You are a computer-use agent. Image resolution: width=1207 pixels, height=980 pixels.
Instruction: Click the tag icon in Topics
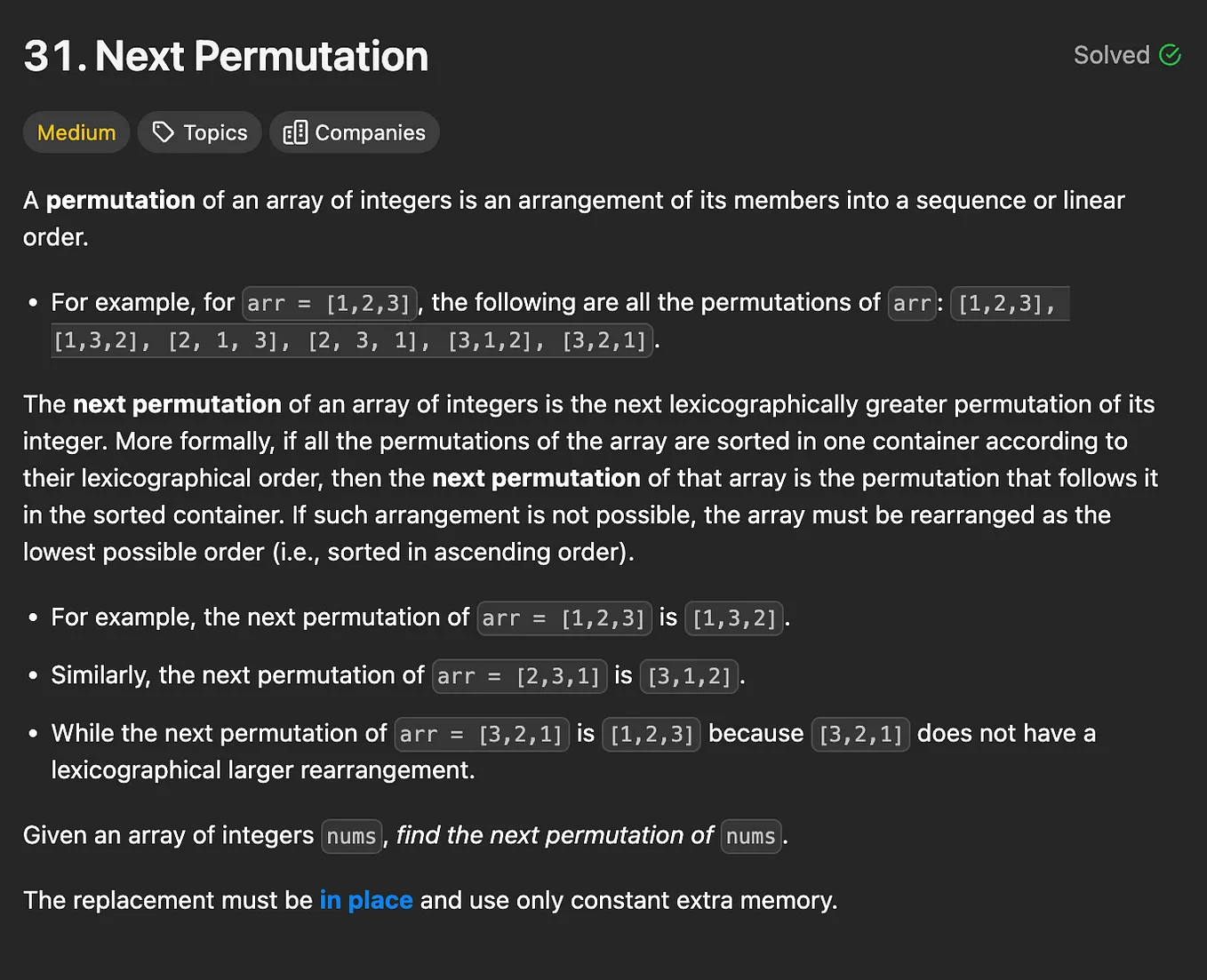[x=163, y=132]
